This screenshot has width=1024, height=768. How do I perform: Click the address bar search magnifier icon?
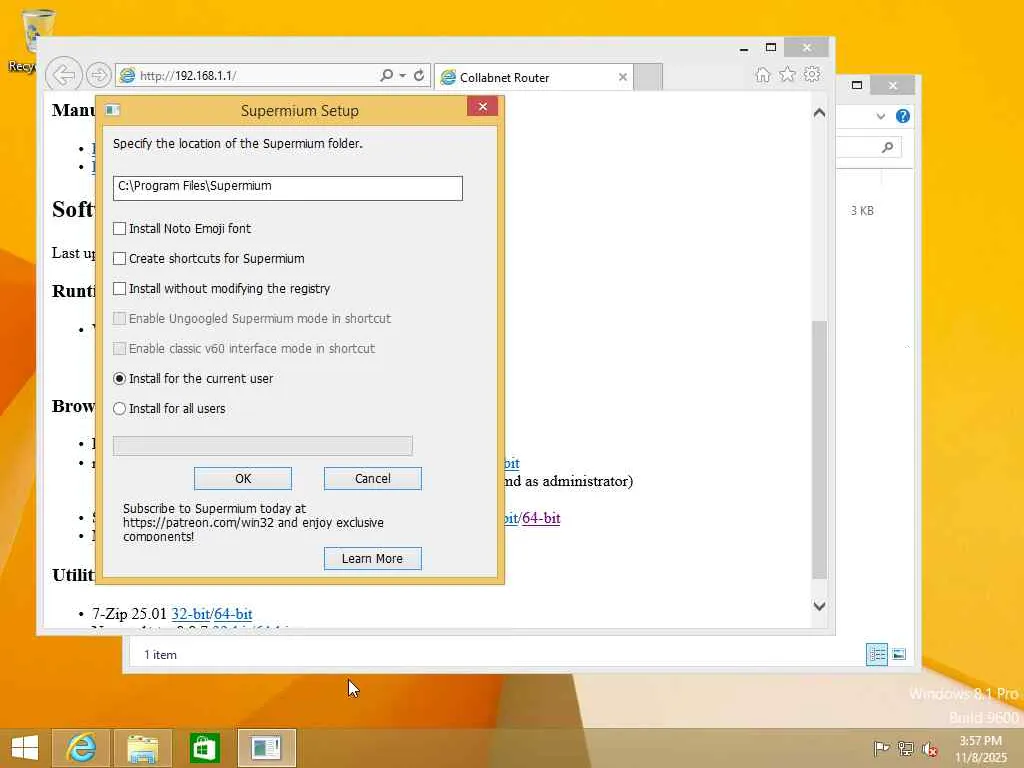tap(387, 76)
